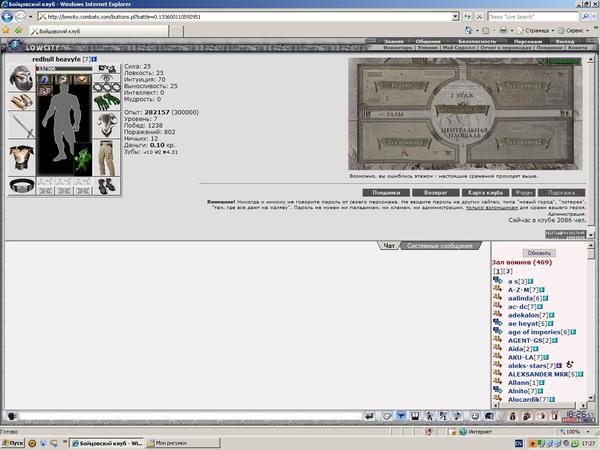Select player aalinda in the user list
The image size is (600, 450).
pyautogui.click(x=520, y=298)
